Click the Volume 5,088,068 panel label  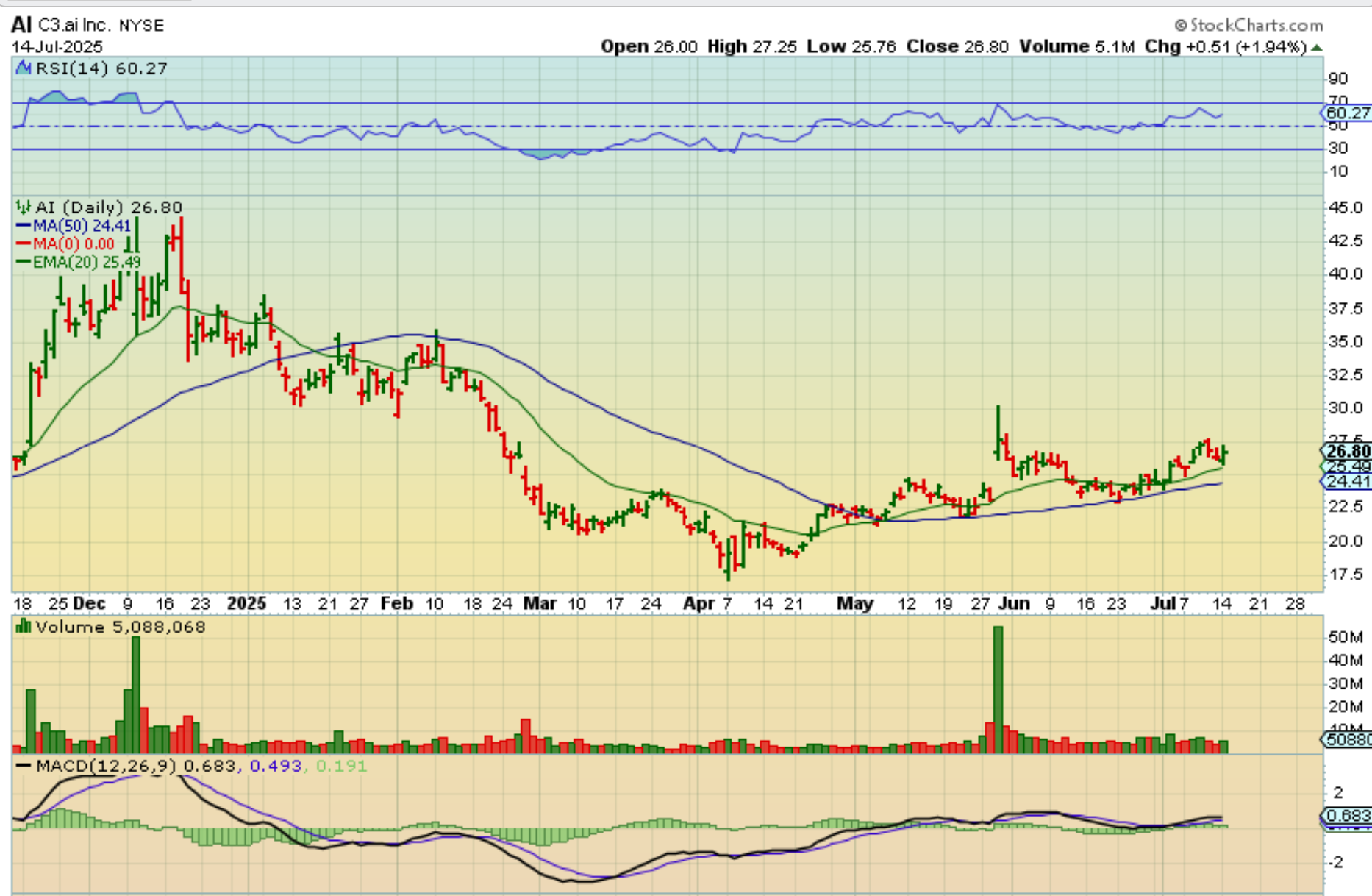pos(120,627)
